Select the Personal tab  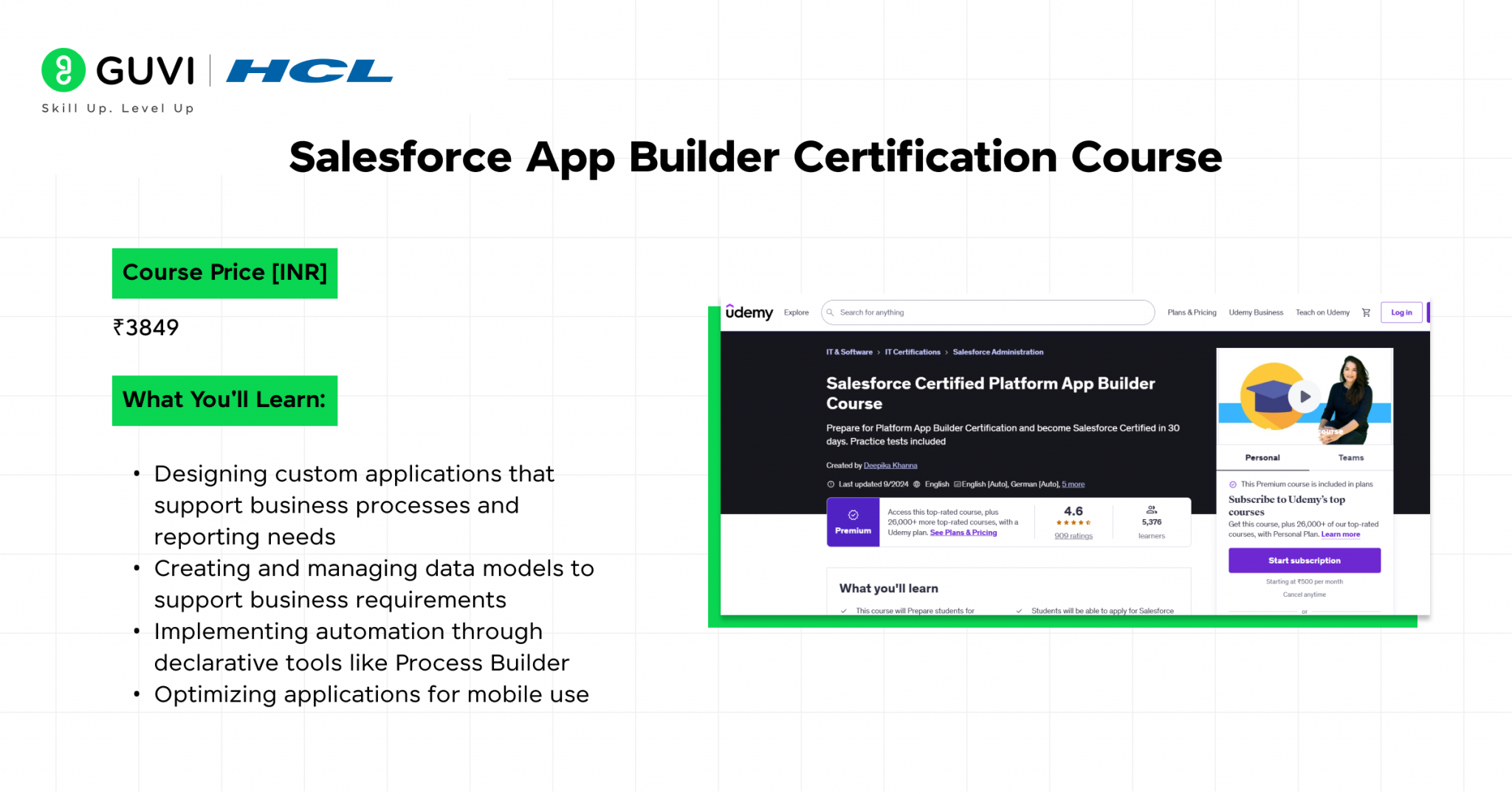(x=1262, y=457)
